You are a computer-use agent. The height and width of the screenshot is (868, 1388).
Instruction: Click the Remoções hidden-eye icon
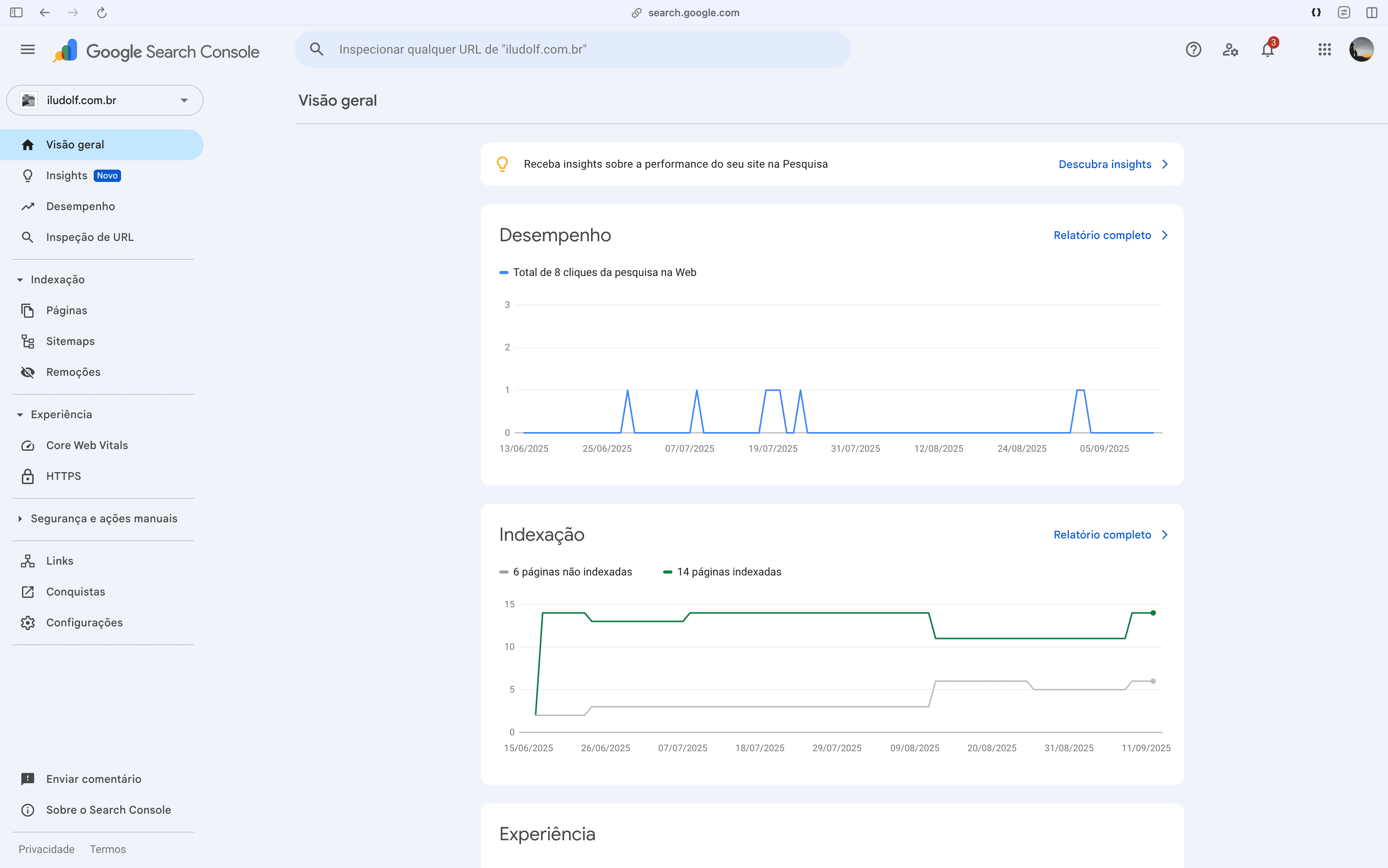point(27,372)
